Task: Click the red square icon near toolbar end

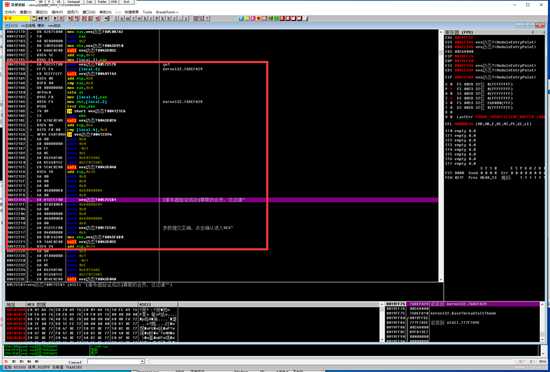Action: [282, 19]
